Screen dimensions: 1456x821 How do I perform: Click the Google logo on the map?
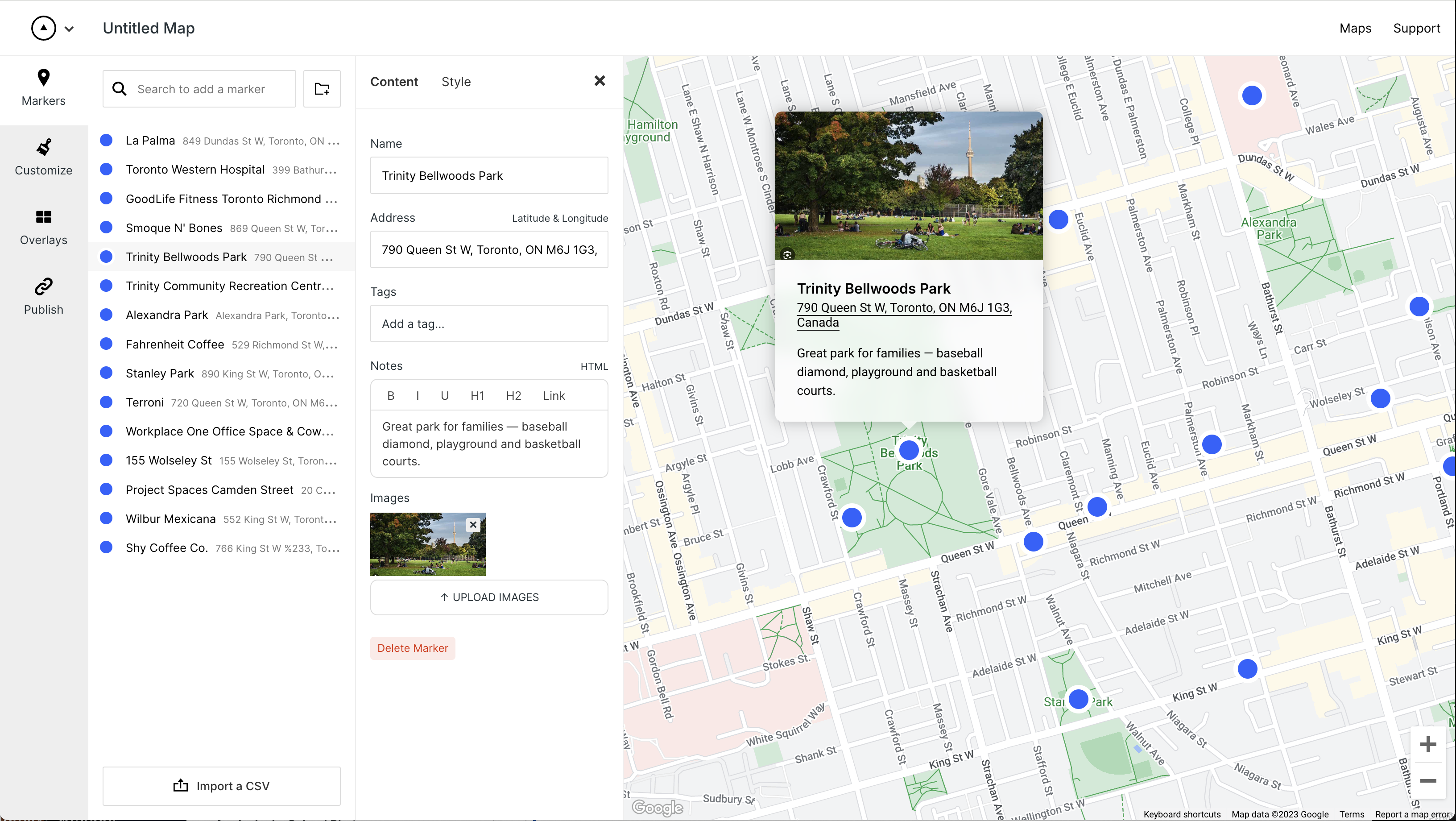coord(658,808)
